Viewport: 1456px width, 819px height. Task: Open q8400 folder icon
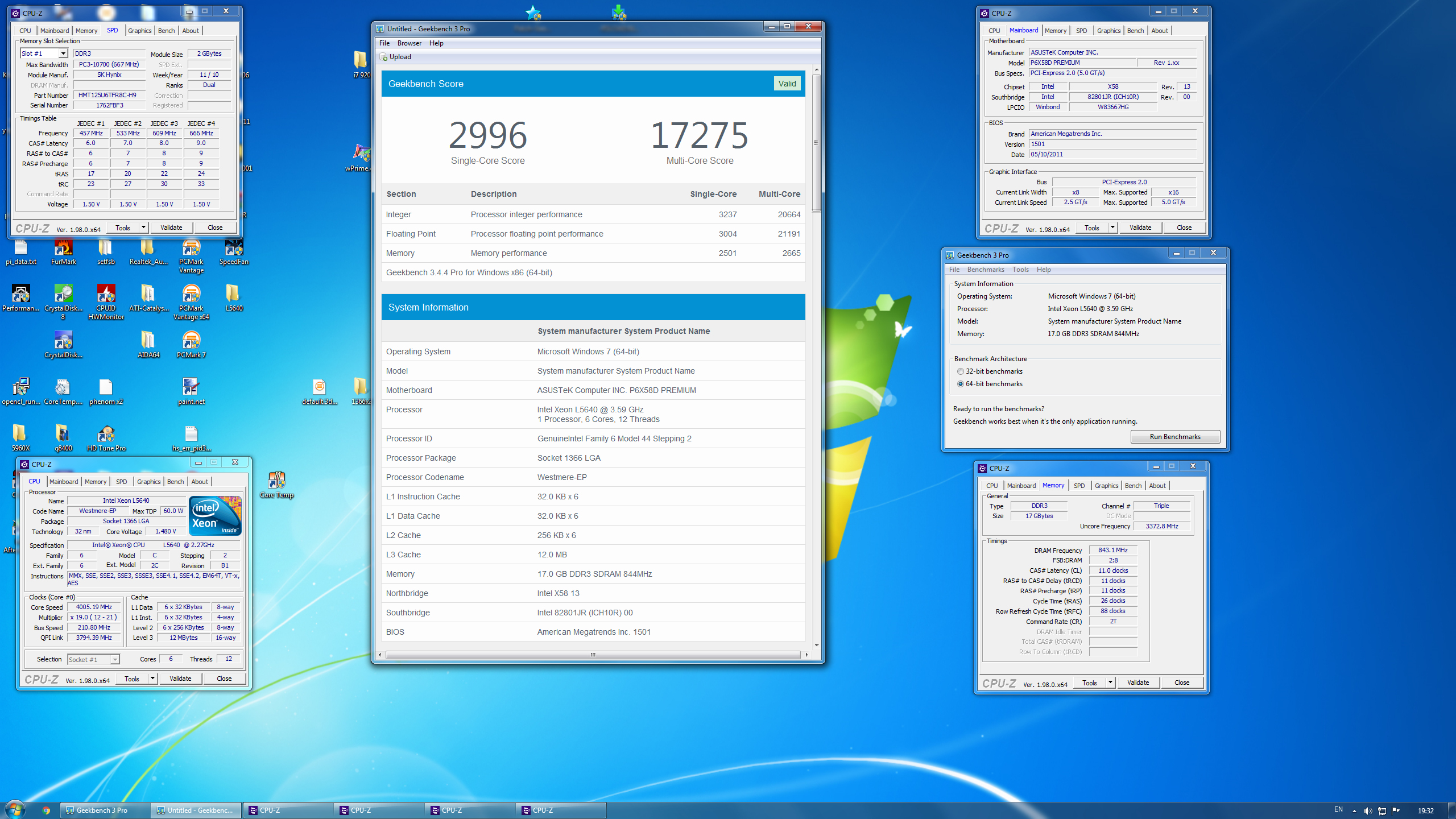coord(63,439)
